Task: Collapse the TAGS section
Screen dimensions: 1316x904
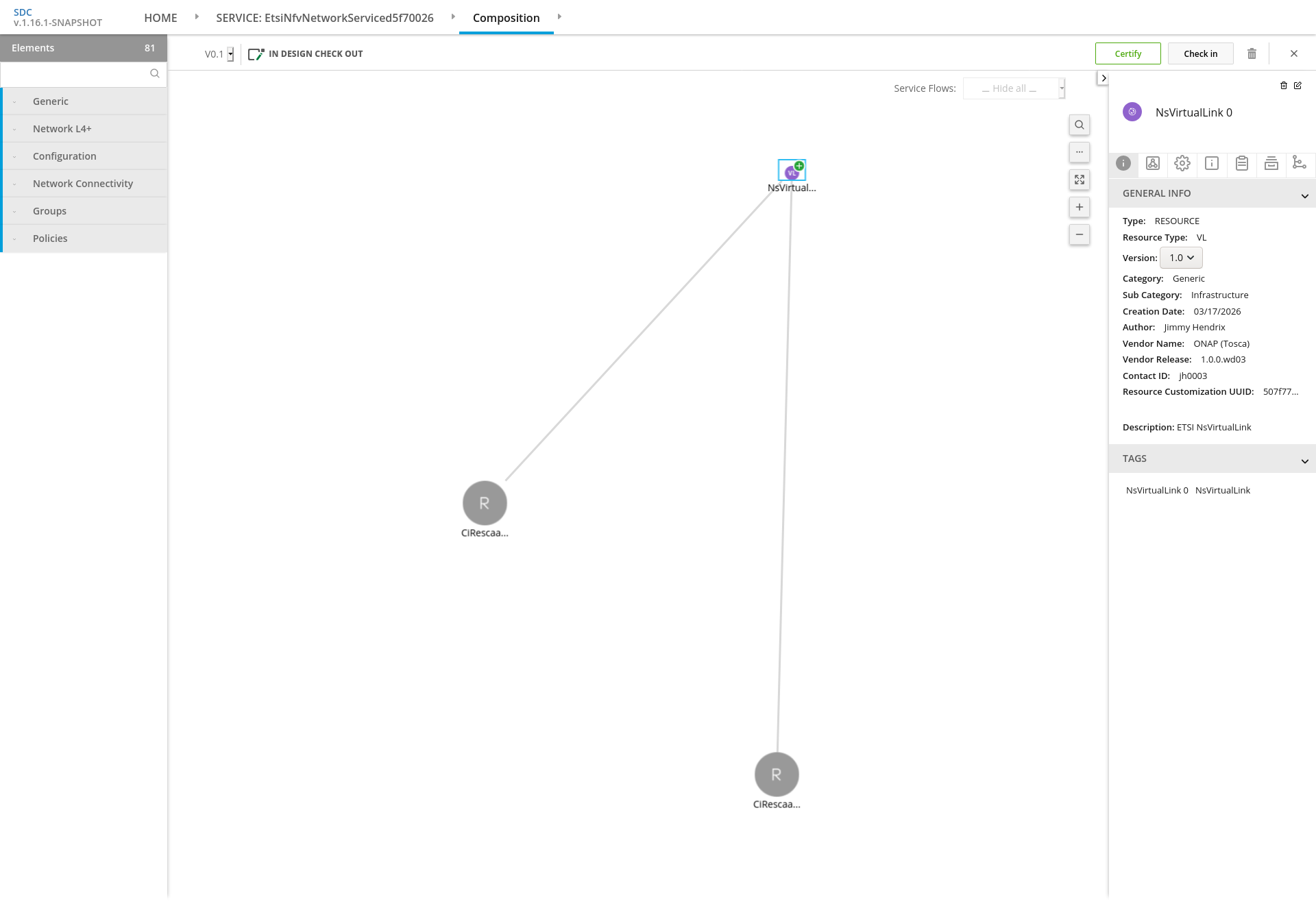Action: click(1304, 461)
